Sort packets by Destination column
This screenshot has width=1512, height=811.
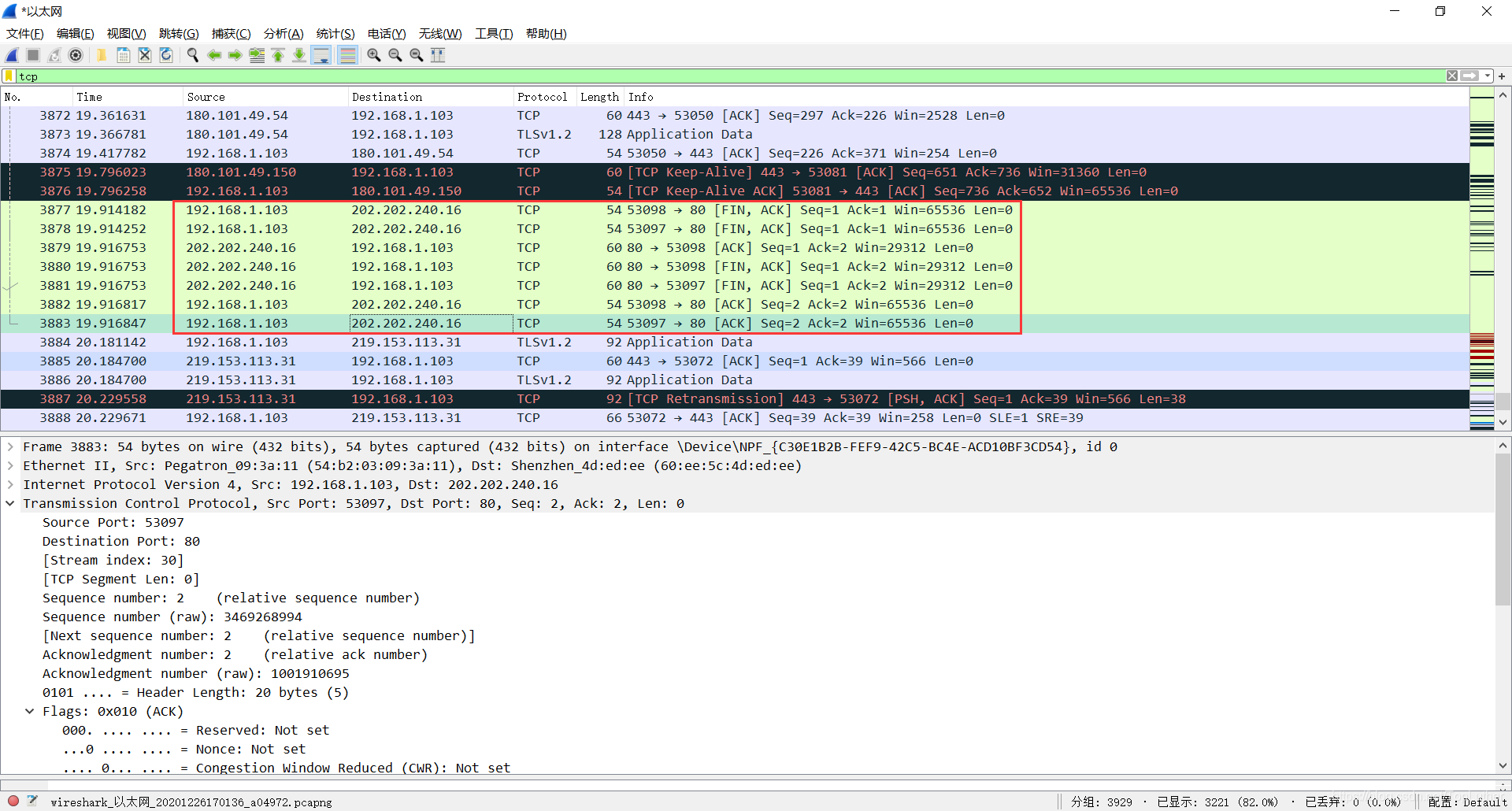431,97
